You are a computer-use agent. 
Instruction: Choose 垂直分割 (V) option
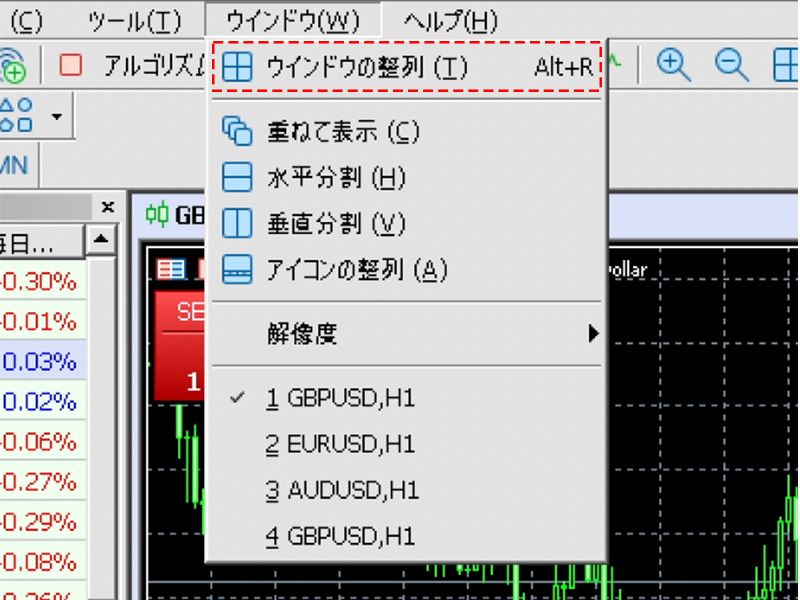click(x=407, y=223)
